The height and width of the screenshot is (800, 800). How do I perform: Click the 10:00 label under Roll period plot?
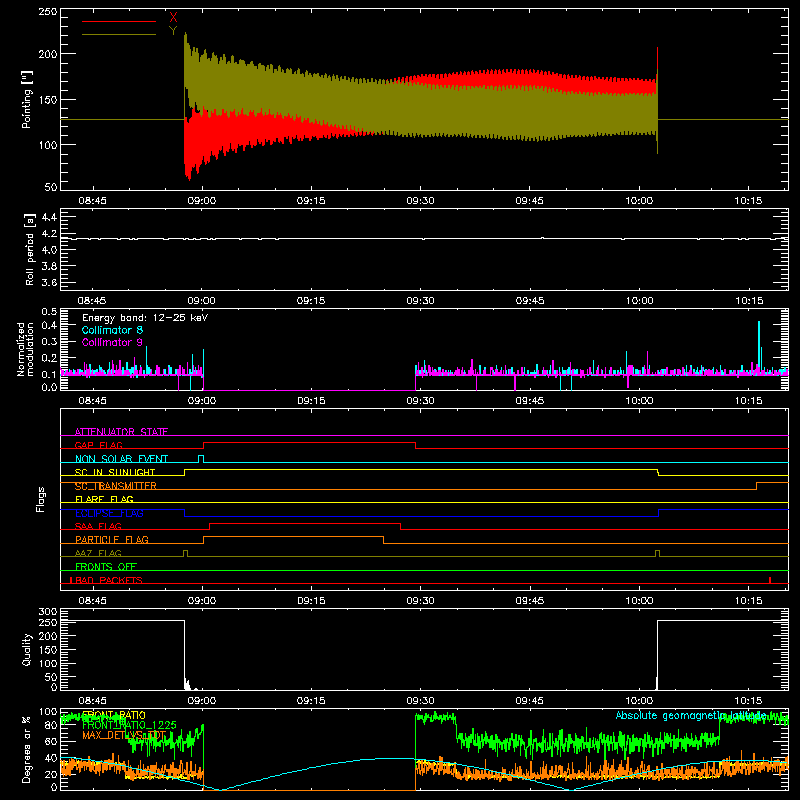point(639,301)
